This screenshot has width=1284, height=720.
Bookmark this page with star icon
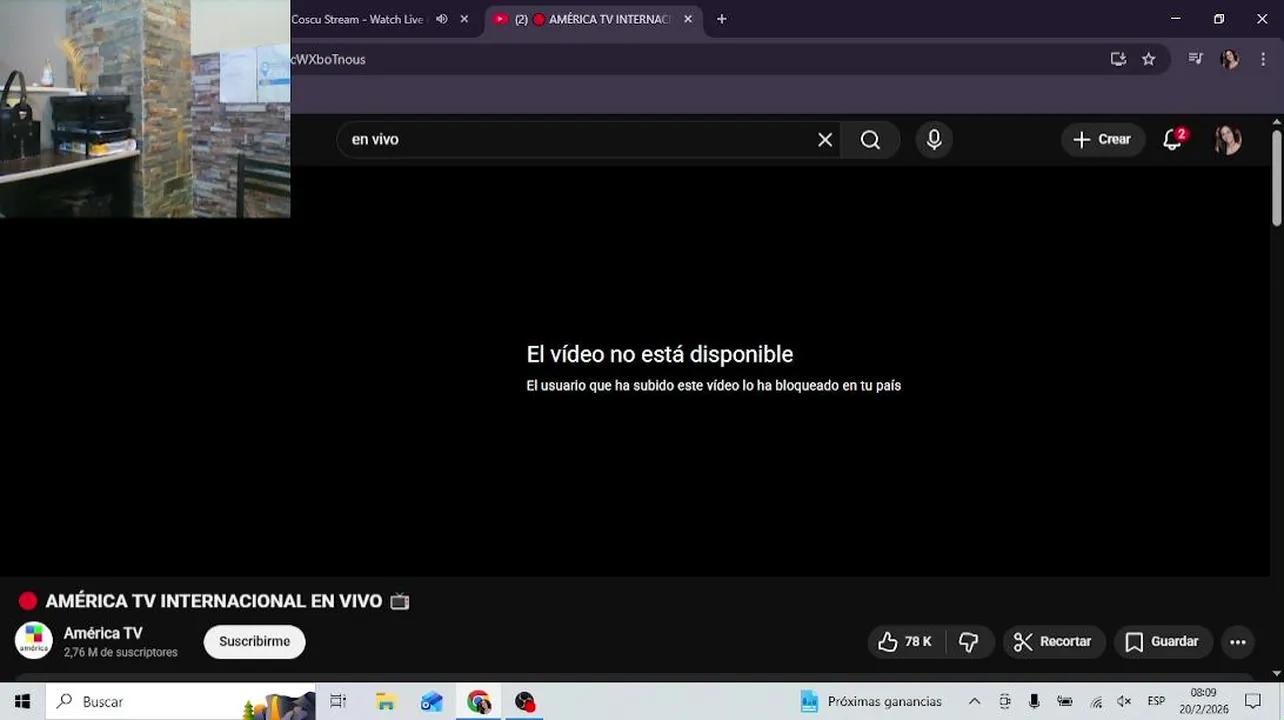pyautogui.click(x=1149, y=59)
